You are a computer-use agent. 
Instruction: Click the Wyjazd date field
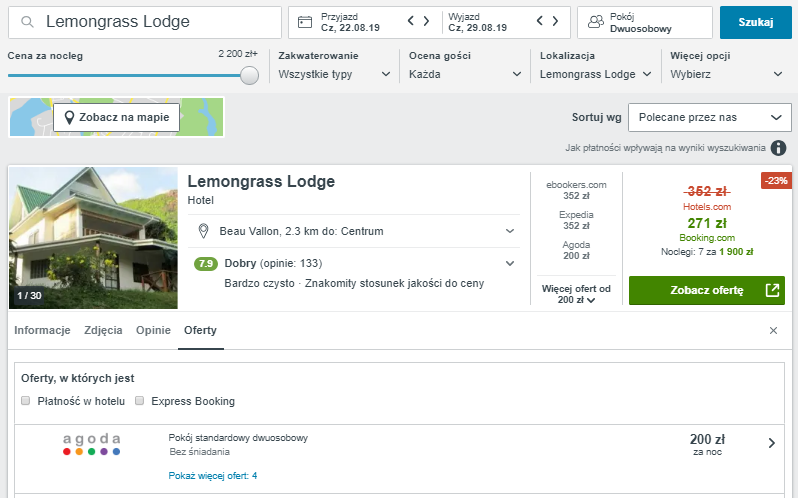pos(477,22)
